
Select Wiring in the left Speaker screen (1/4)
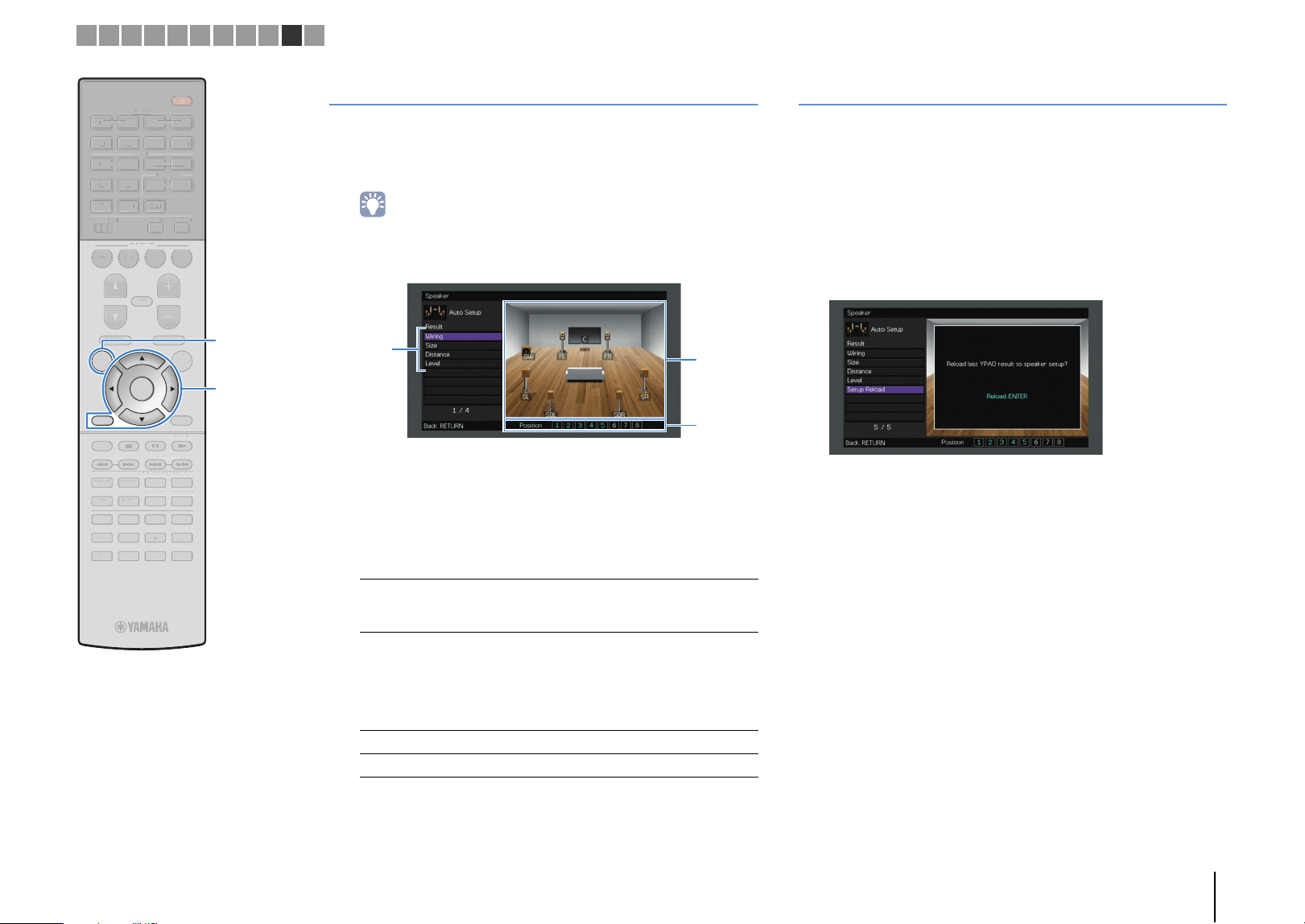pyautogui.click(x=463, y=336)
